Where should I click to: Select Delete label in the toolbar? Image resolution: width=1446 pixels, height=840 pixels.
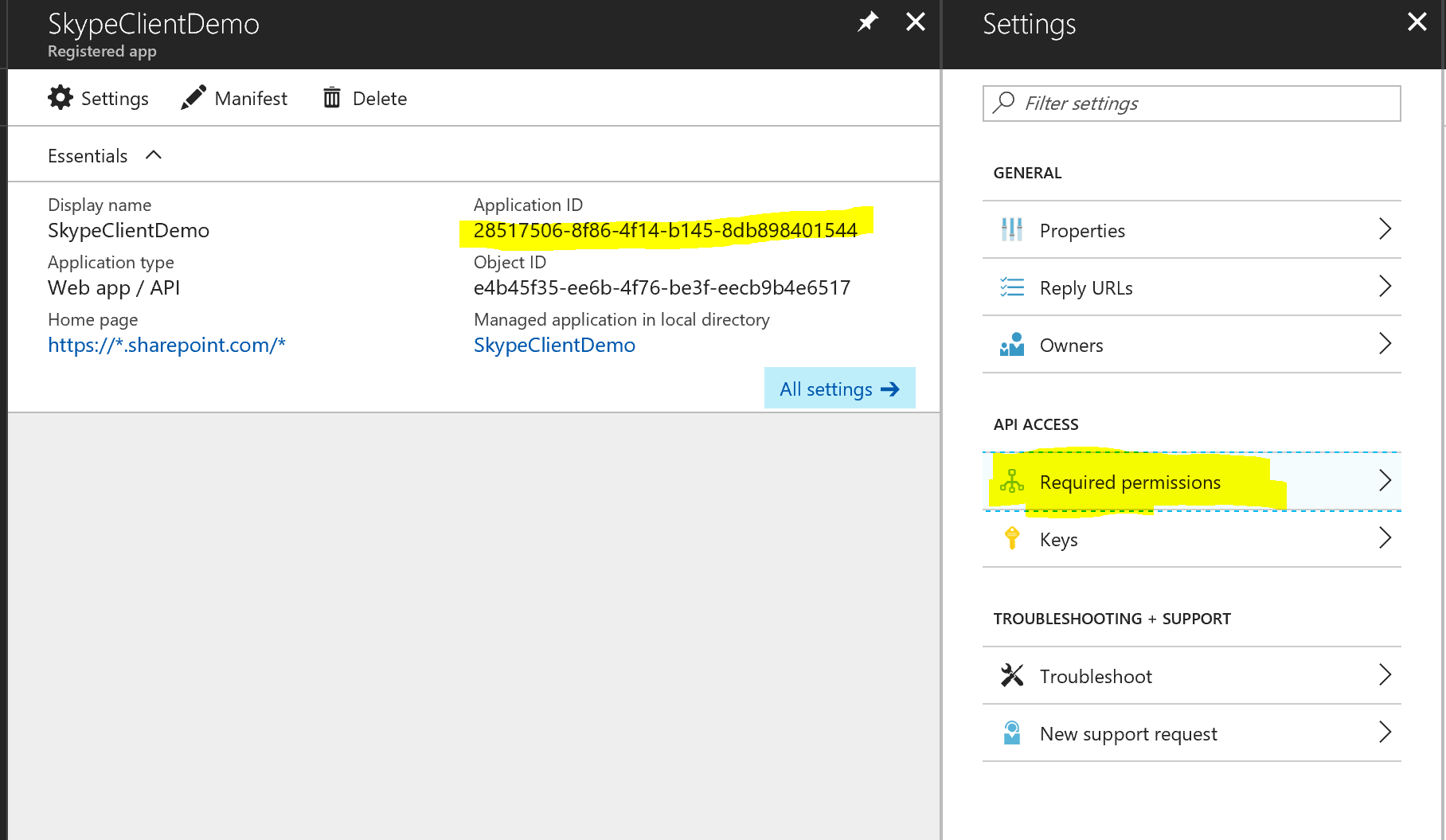pyautogui.click(x=380, y=99)
